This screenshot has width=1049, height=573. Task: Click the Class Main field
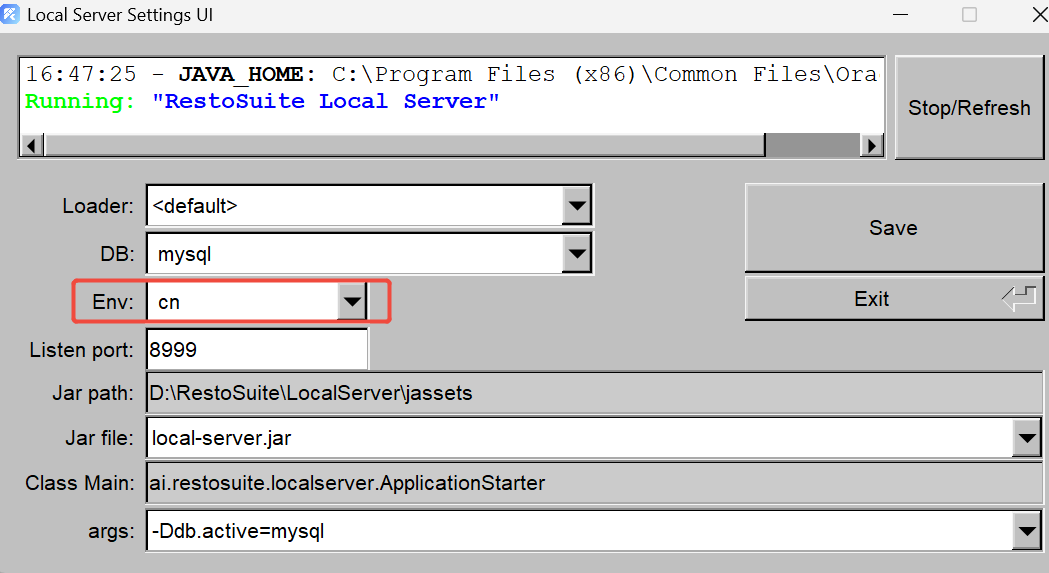tap(594, 483)
